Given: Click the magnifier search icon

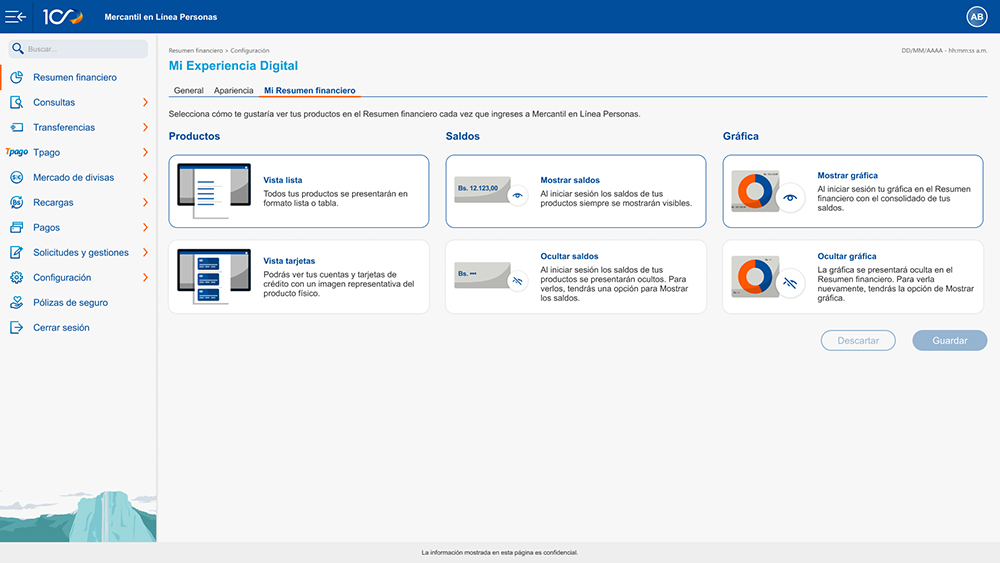Looking at the screenshot, I should point(18,48).
